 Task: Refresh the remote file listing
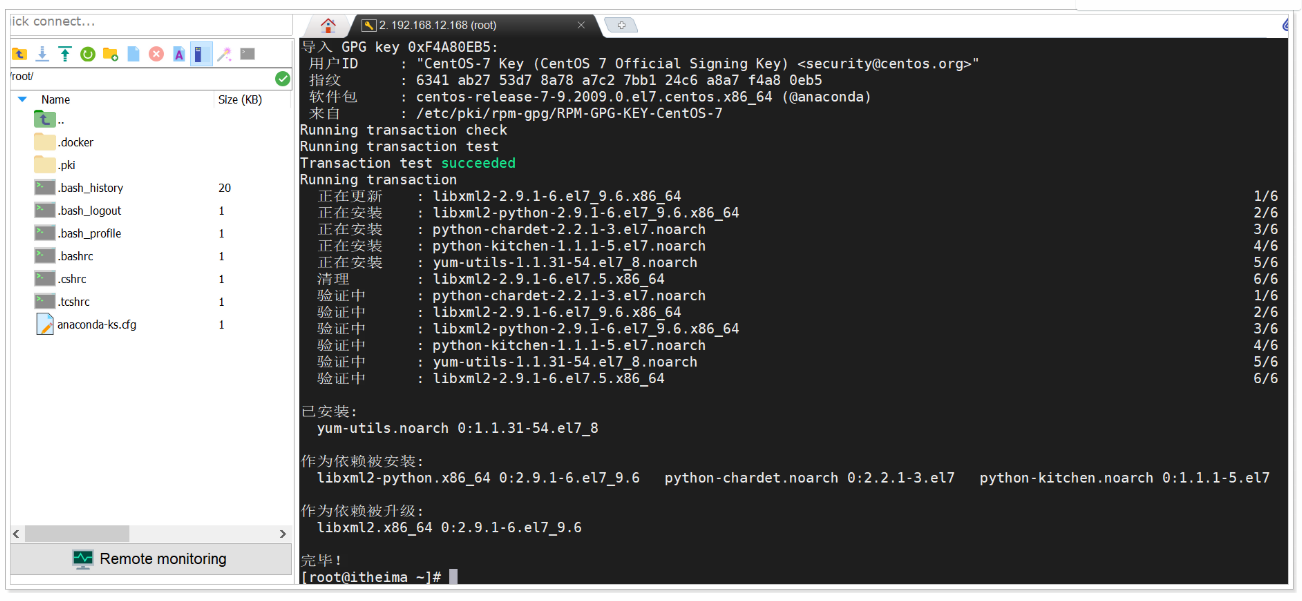[x=88, y=53]
